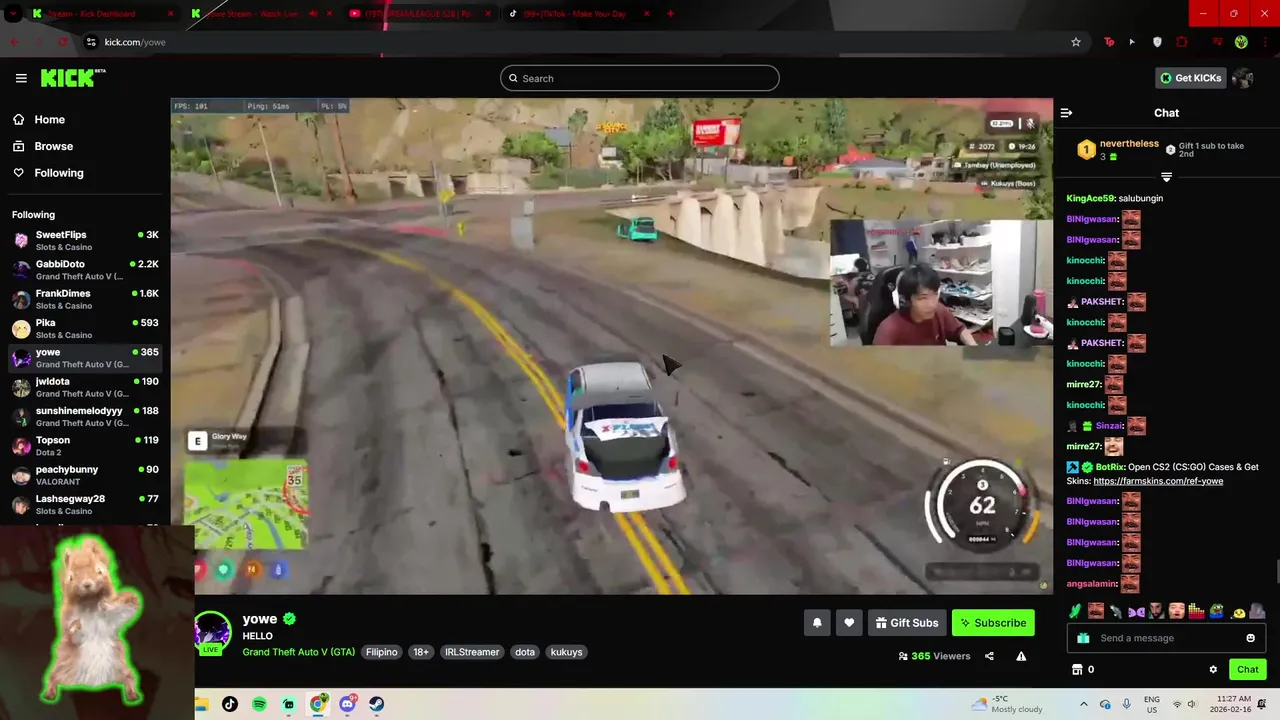The height and width of the screenshot is (720, 1280).
Task: Click the Filipino tag
Action: click(x=382, y=652)
